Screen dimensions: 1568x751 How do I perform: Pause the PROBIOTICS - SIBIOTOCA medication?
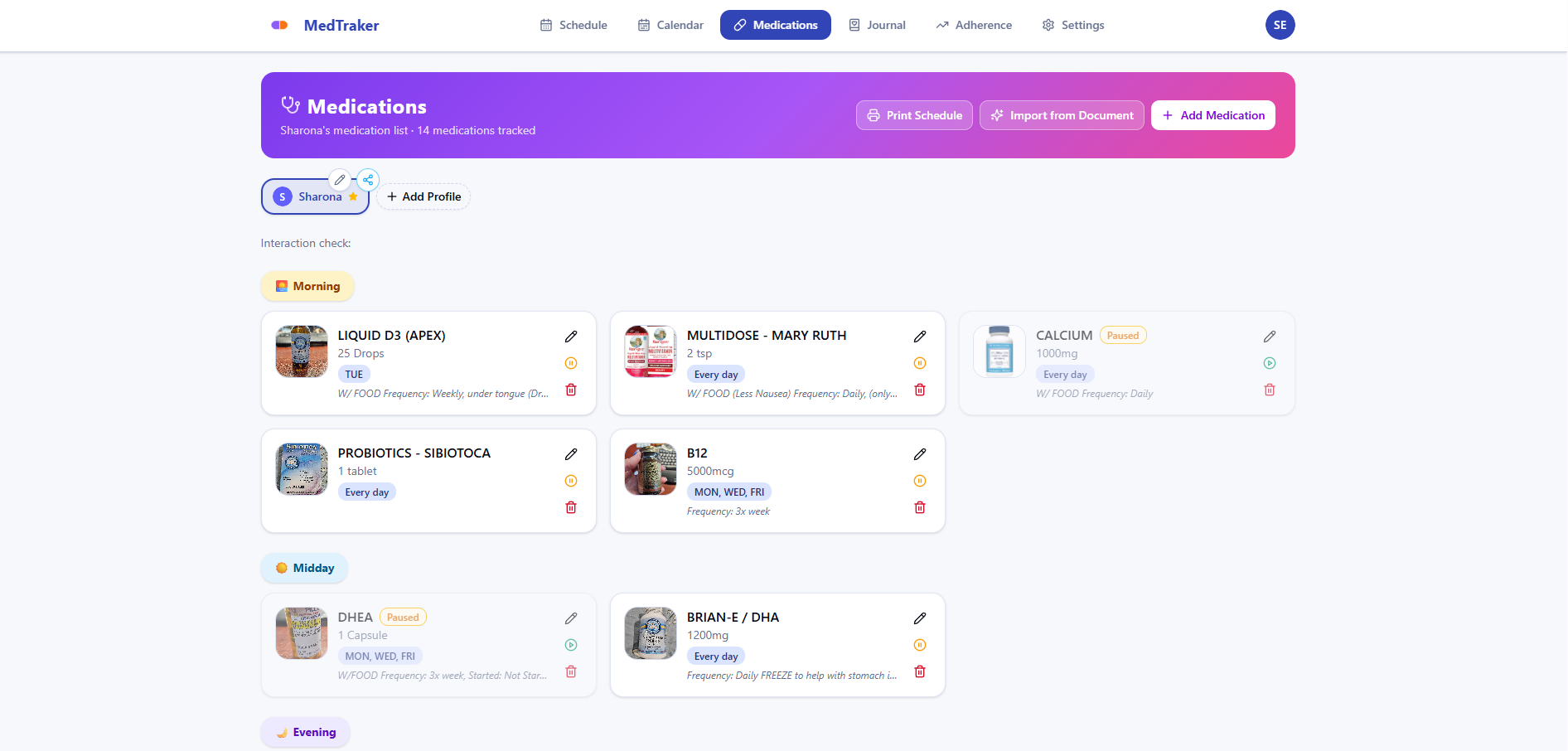[571, 481]
